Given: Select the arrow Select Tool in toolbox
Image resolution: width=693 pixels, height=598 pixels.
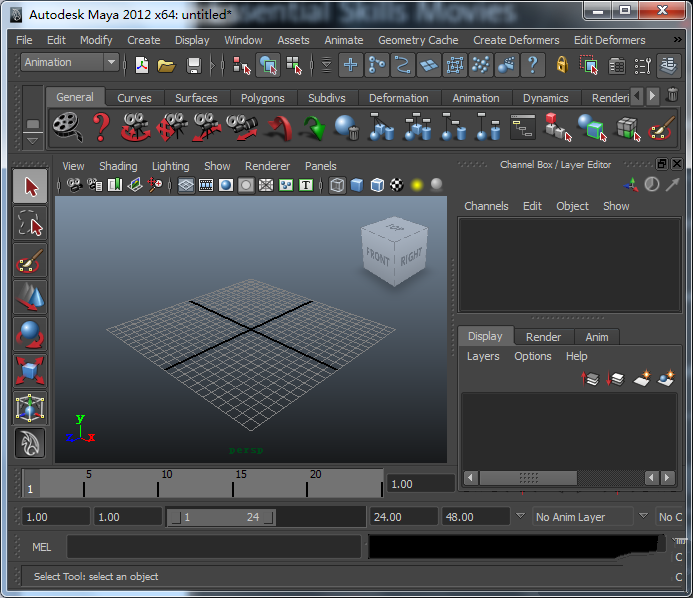Looking at the screenshot, I should [x=30, y=187].
